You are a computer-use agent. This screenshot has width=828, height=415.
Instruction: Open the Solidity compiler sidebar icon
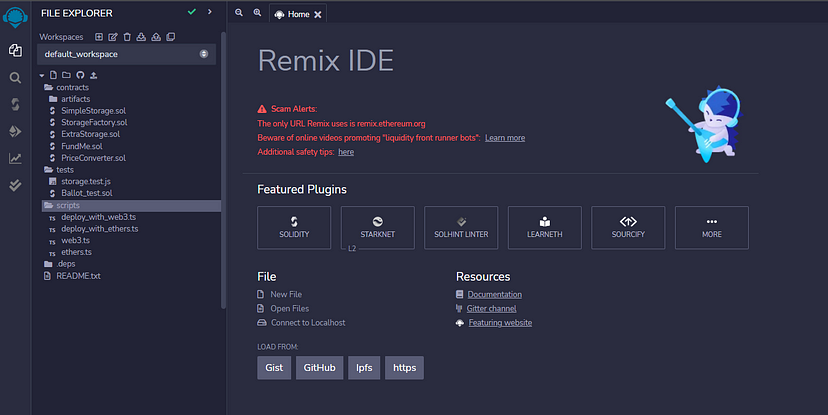coord(15,104)
